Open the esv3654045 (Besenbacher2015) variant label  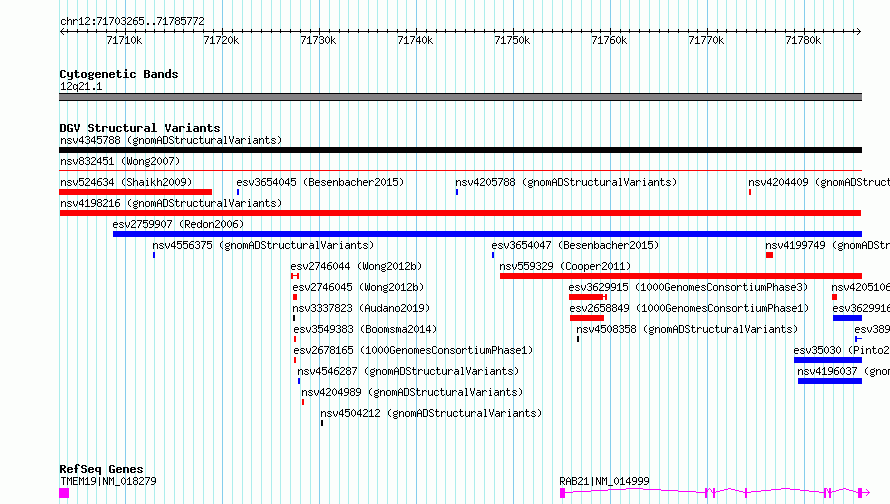click(320, 182)
